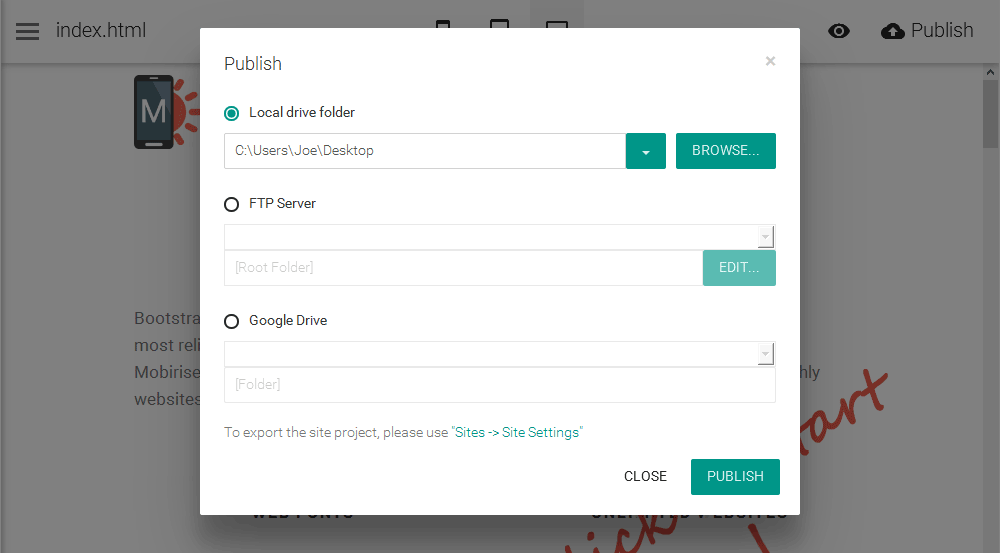Image resolution: width=1000 pixels, height=553 pixels.
Task: Click the local folder path field
Action: [425, 151]
